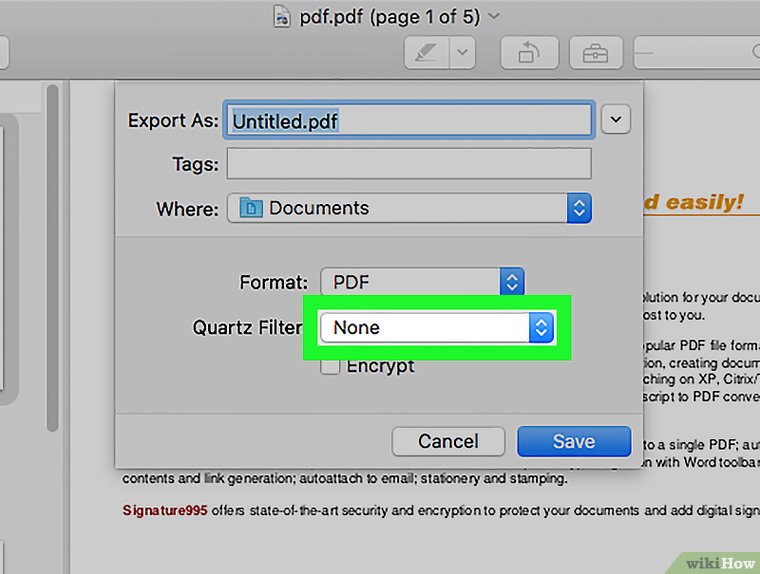
Task: Click the Documents folder icon
Action: [250, 208]
